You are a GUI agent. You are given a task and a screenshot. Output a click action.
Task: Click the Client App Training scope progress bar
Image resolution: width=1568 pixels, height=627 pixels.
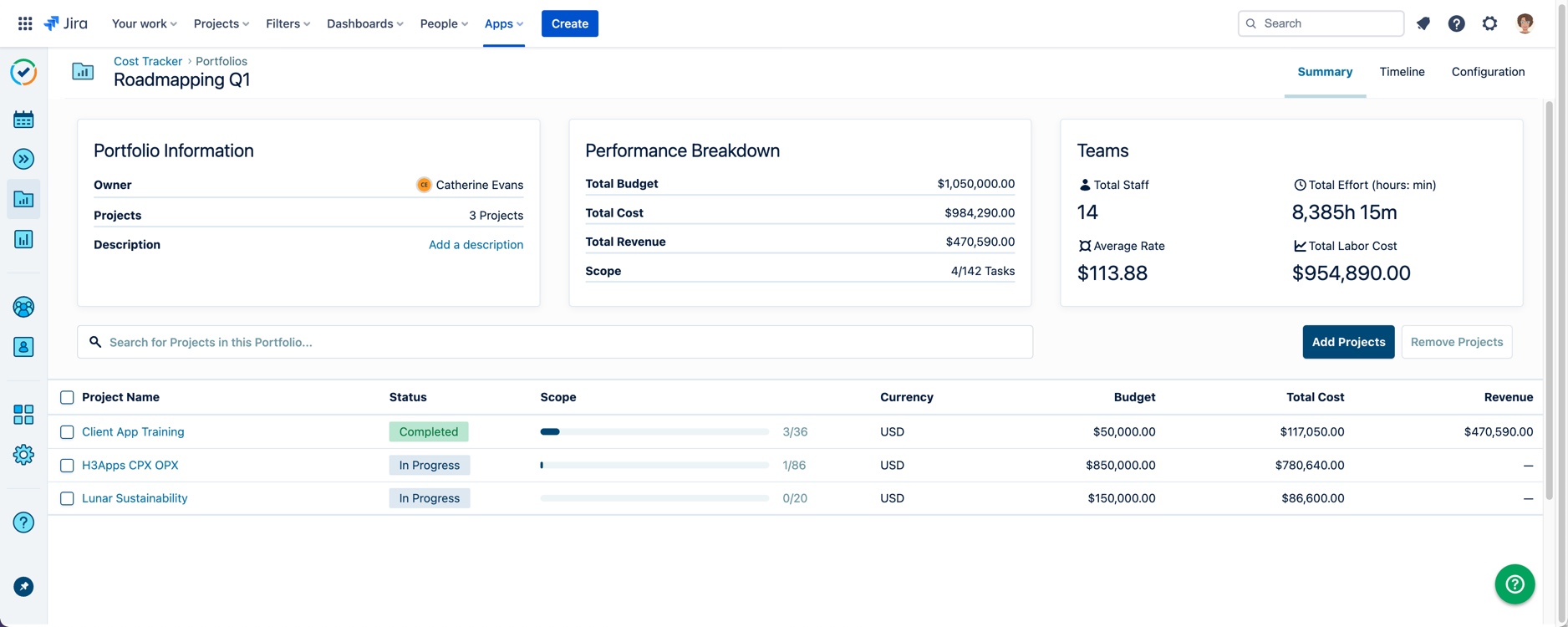654,432
